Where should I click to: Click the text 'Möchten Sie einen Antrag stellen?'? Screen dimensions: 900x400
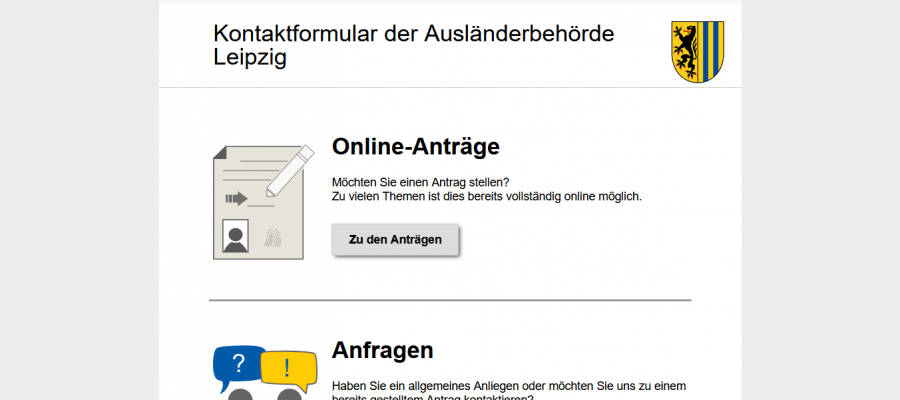pyautogui.click(x=421, y=183)
